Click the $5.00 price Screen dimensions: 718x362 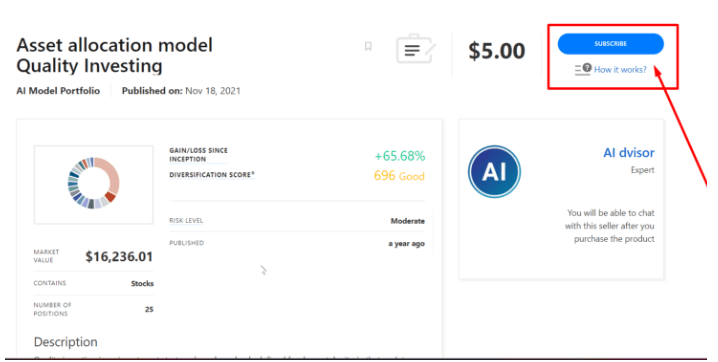click(x=496, y=50)
